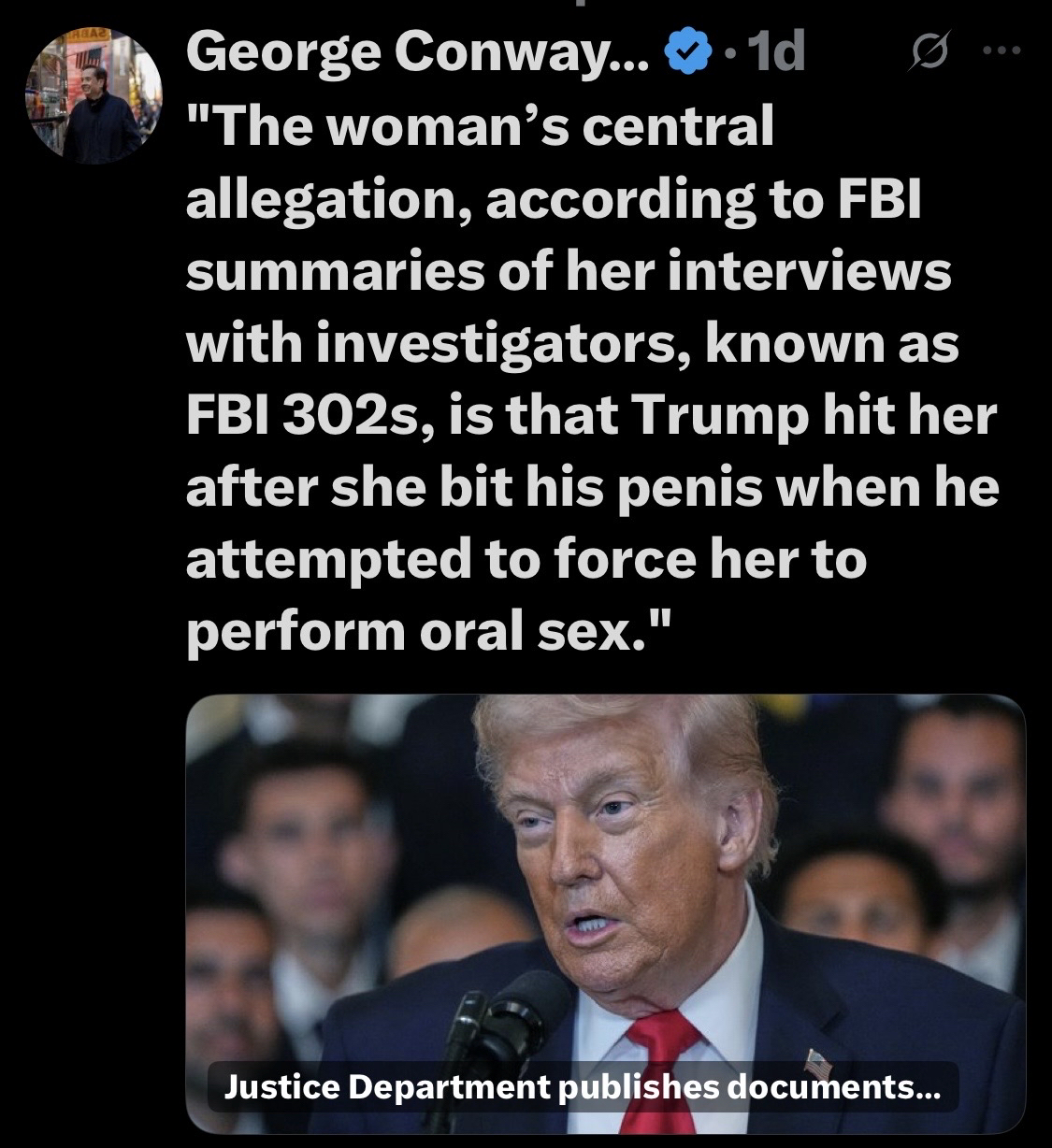Tap "The woman's central" opening line
This screenshot has width=1052, height=1148.
click(481, 126)
